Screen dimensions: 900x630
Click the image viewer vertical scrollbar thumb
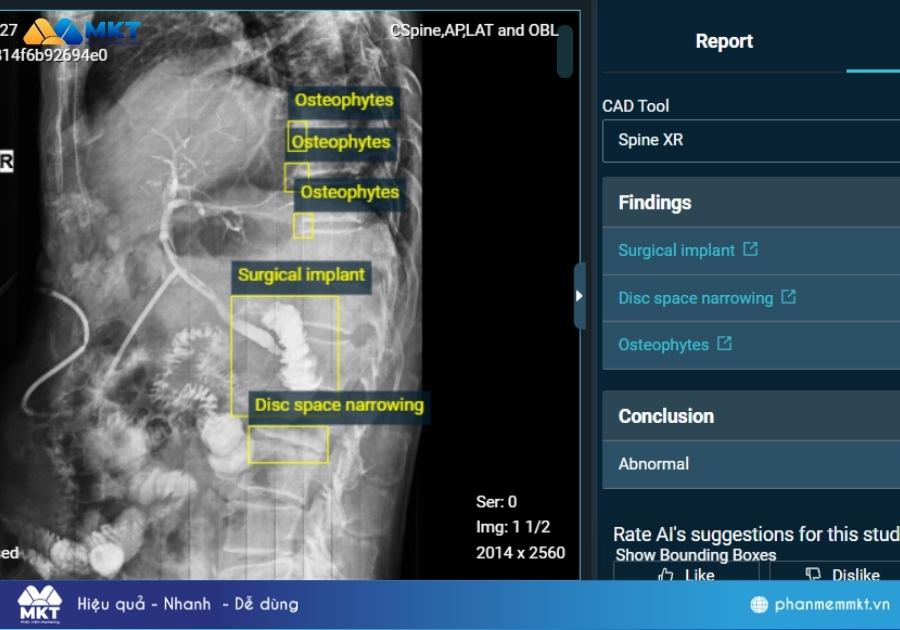pyautogui.click(x=565, y=50)
